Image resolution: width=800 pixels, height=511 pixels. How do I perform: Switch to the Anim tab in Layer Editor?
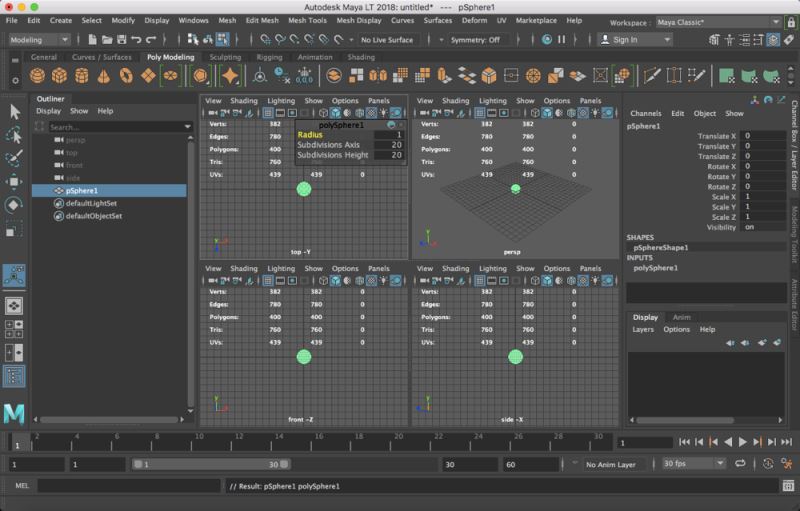coord(682,317)
